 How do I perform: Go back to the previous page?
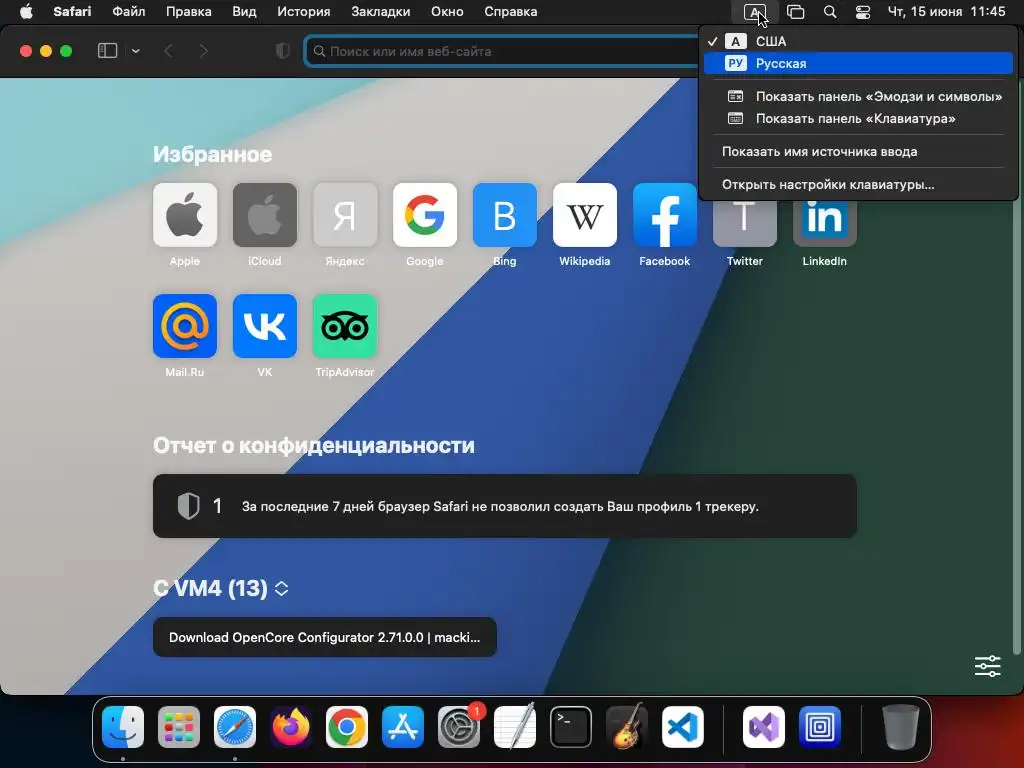(x=168, y=51)
